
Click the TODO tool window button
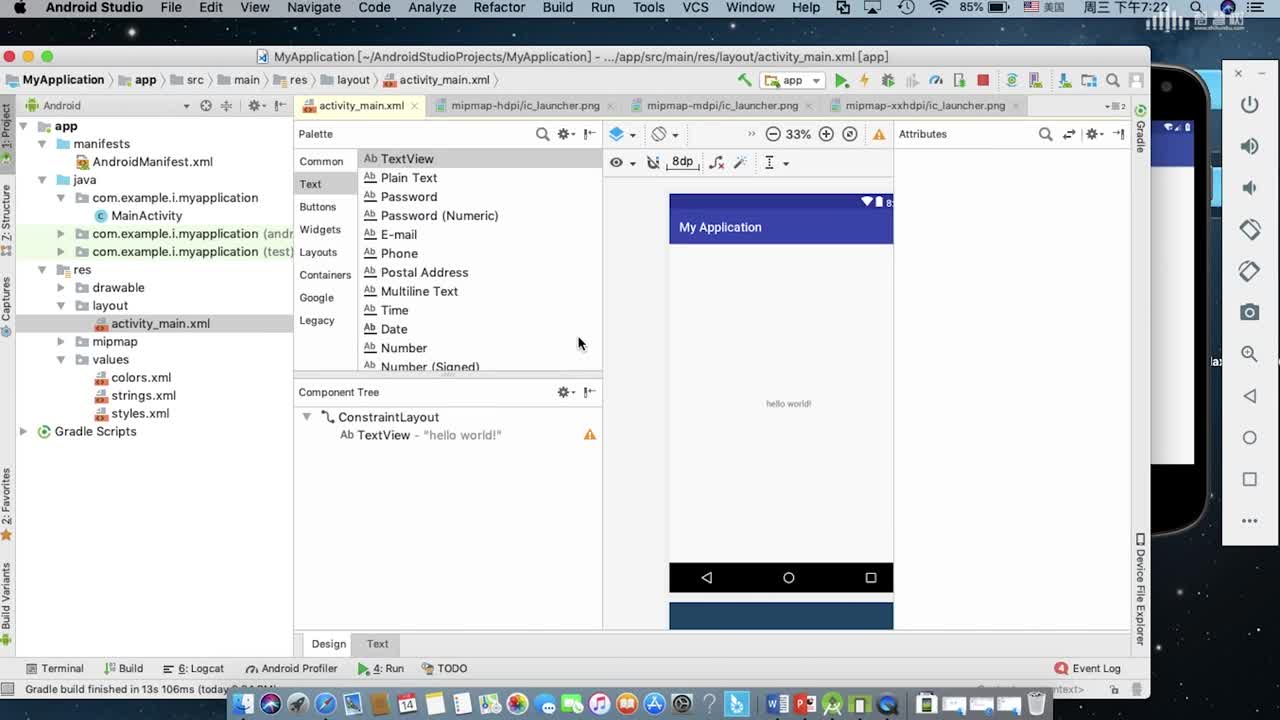pyautogui.click(x=444, y=668)
